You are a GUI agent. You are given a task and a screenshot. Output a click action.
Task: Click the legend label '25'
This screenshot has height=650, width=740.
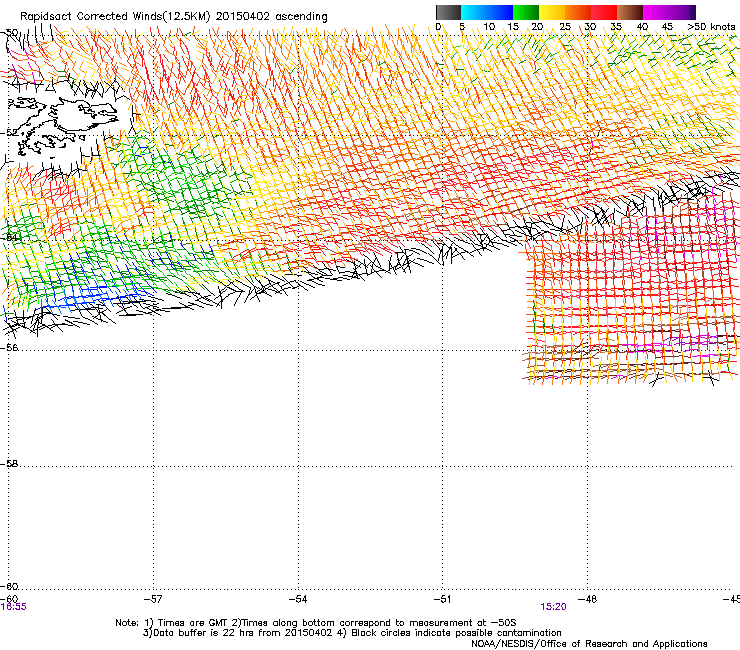tap(565, 27)
